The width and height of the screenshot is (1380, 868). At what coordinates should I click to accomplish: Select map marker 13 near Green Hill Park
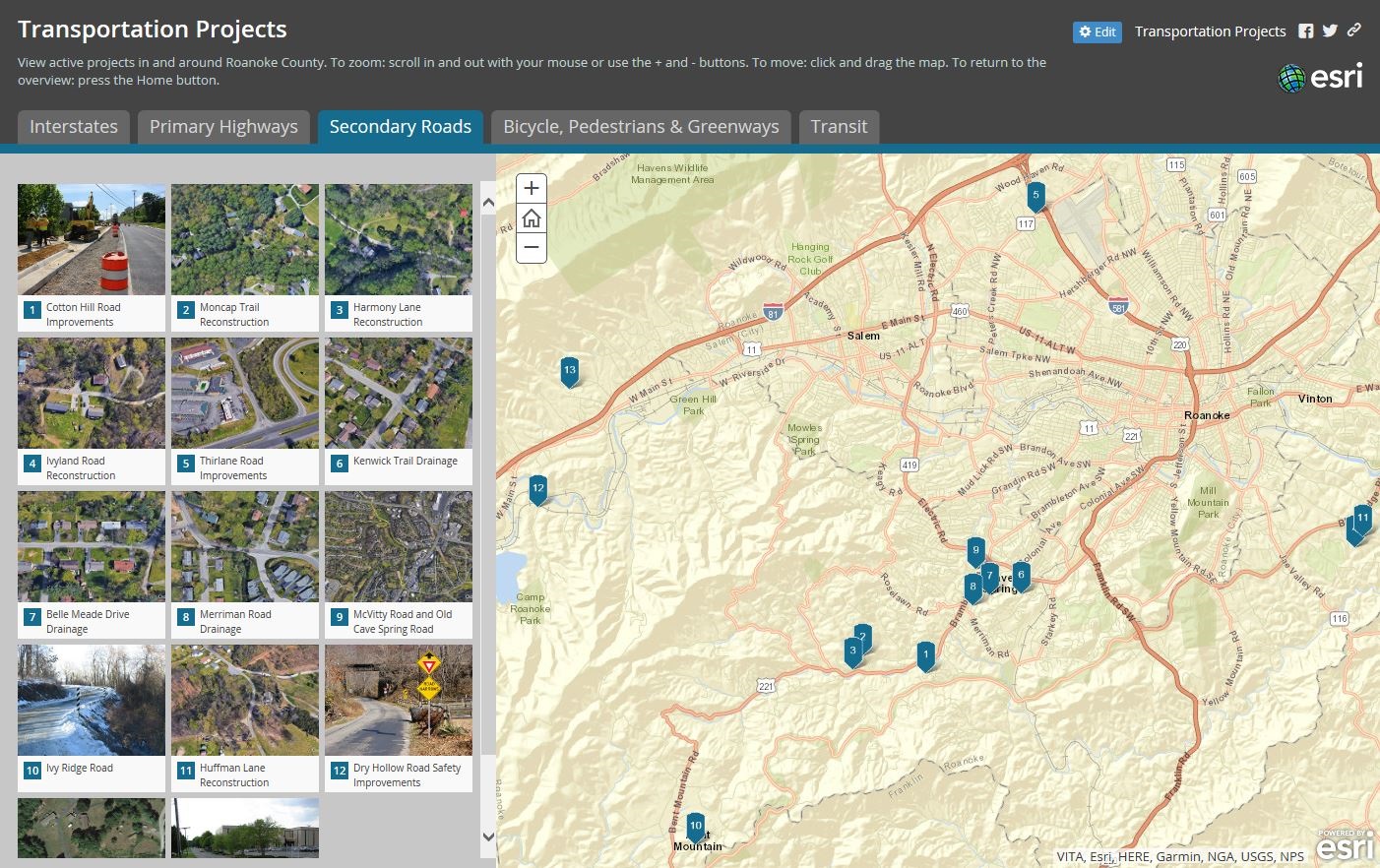point(569,371)
